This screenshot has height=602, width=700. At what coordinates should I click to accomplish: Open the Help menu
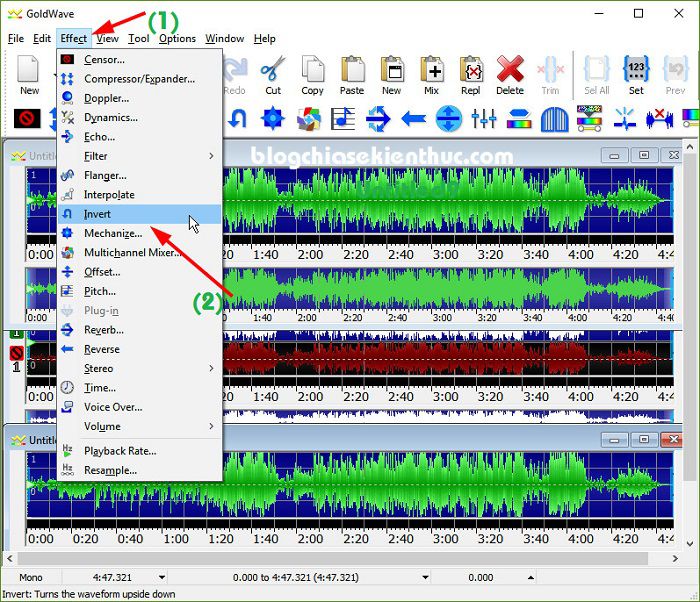pyautogui.click(x=265, y=38)
